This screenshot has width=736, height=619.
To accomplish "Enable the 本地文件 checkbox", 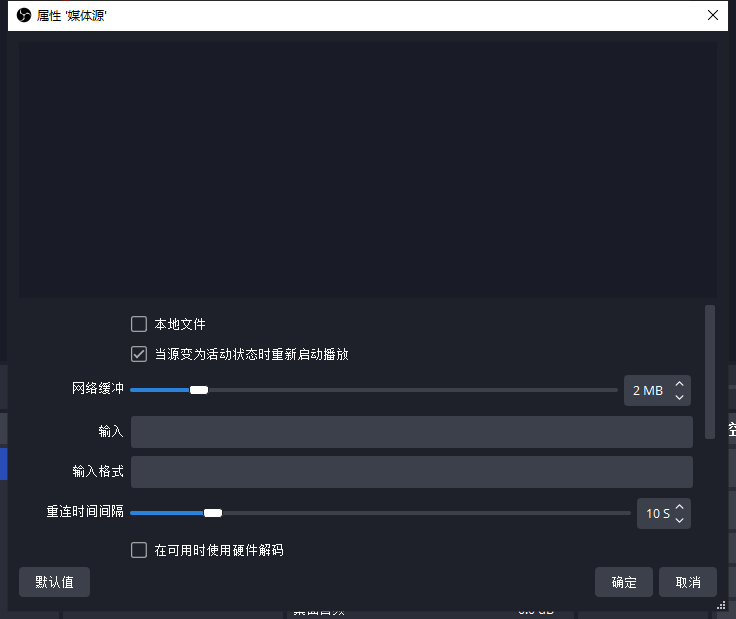I will click(x=139, y=324).
